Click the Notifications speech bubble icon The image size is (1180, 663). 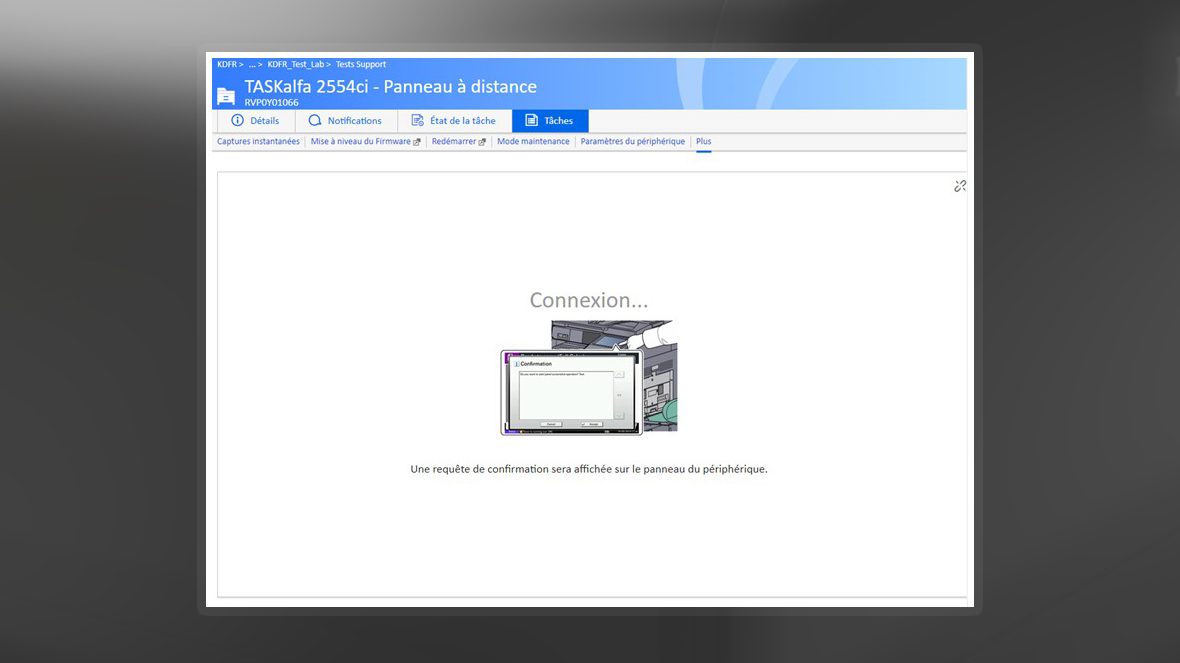point(315,121)
